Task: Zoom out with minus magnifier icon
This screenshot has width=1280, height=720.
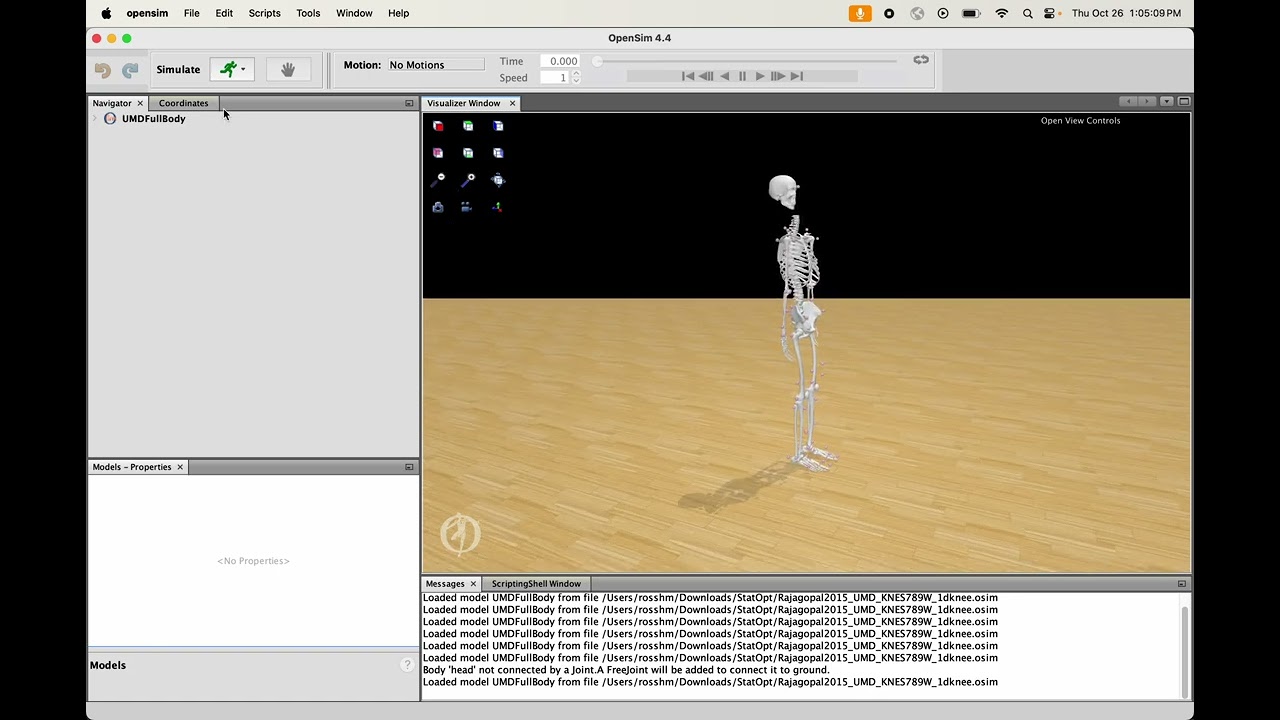Action: pyautogui.click(x=438, y=180)
